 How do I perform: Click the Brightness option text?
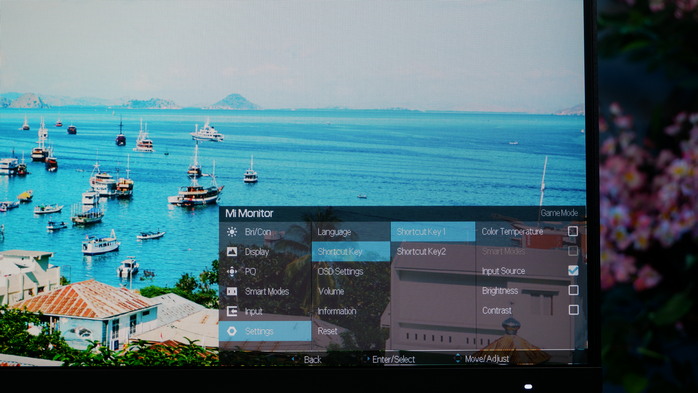[x=500, y=291]
